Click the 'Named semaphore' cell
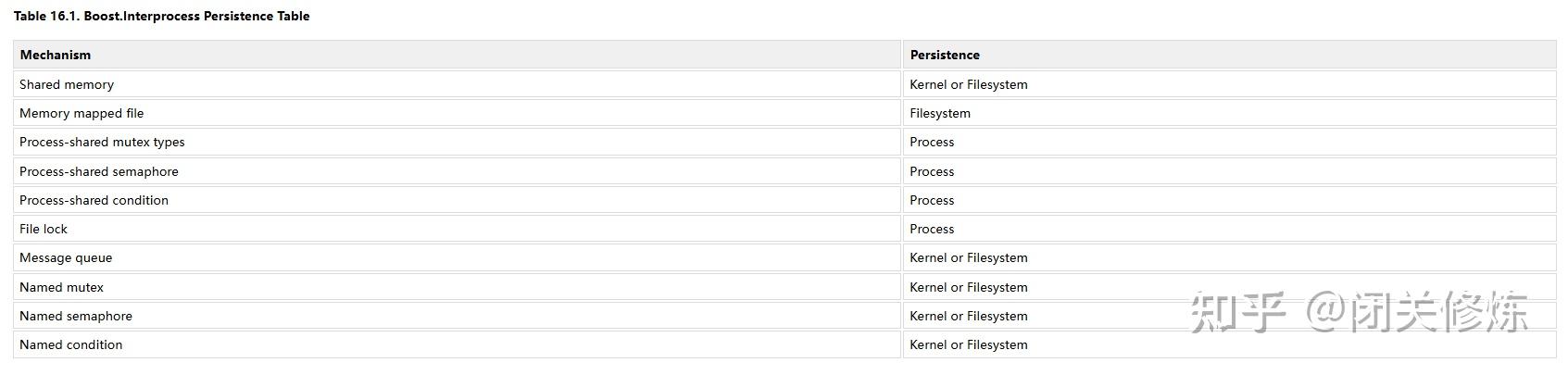Screen dimensions: 1568x375 [x=76, y=316]
